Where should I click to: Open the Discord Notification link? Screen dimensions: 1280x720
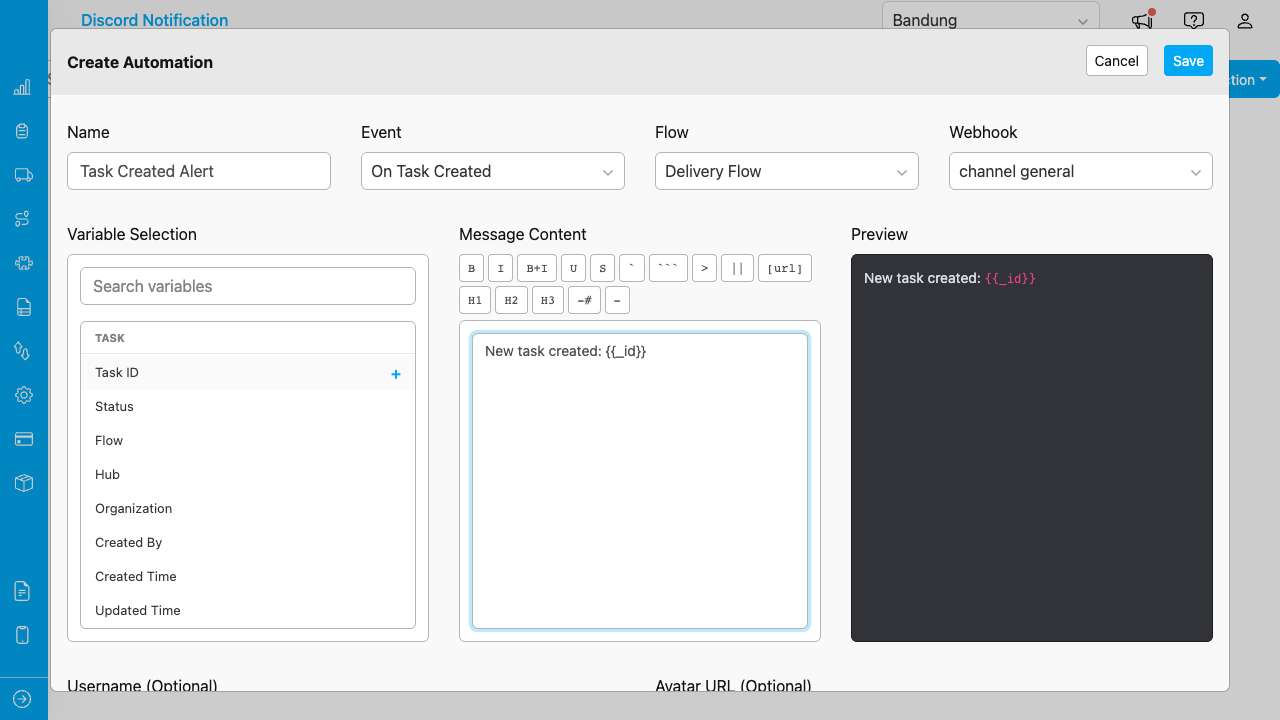pyautogui.click(x=154, y=20)
